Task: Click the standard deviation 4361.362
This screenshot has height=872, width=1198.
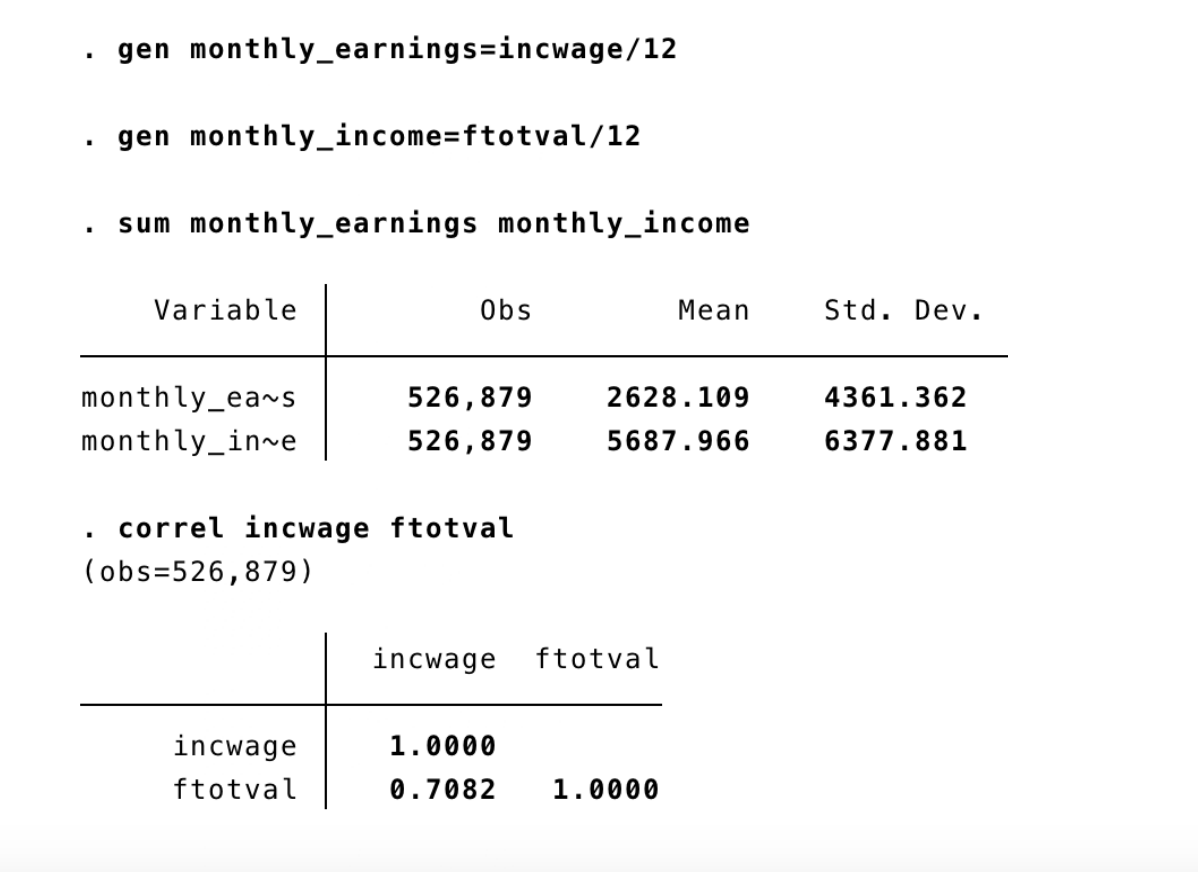Action: [x=895, y=397]
